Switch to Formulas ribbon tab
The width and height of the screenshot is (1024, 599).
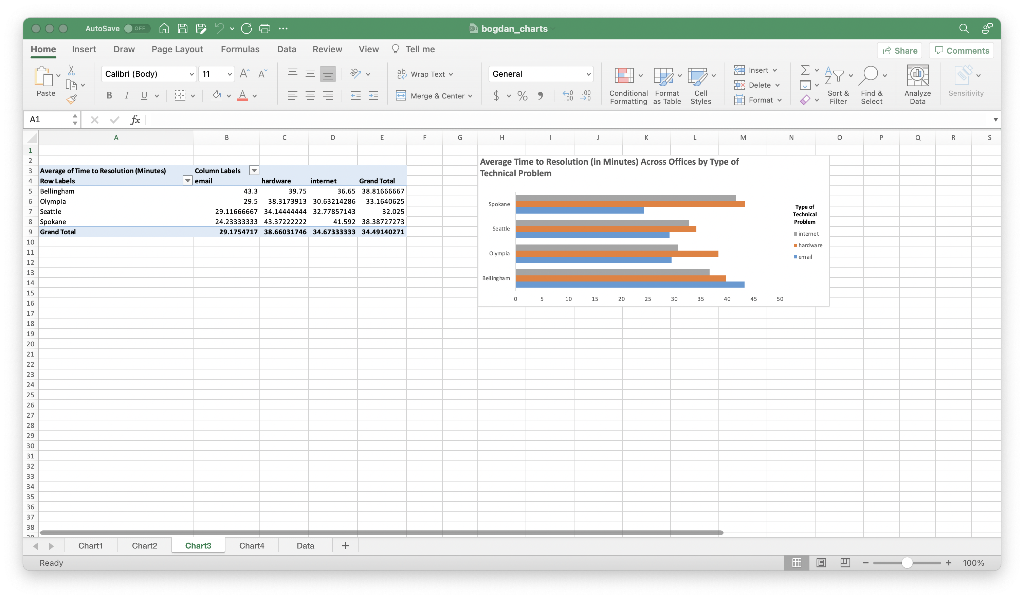point(240,49)
